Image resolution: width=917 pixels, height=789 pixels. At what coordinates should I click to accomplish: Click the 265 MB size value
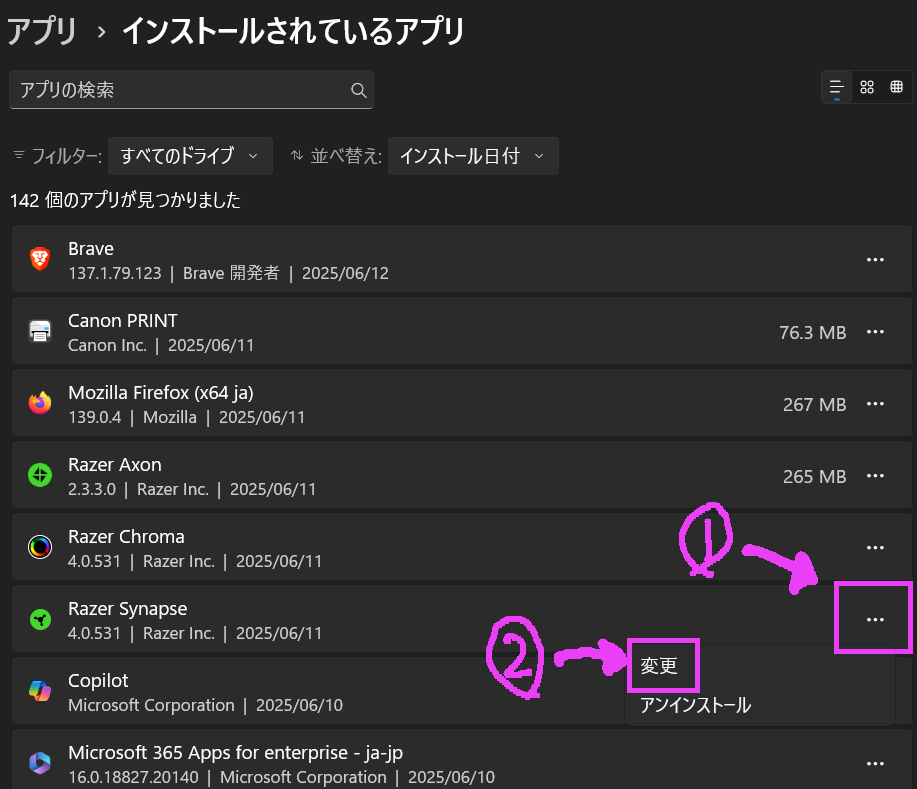tap(815, 476)
